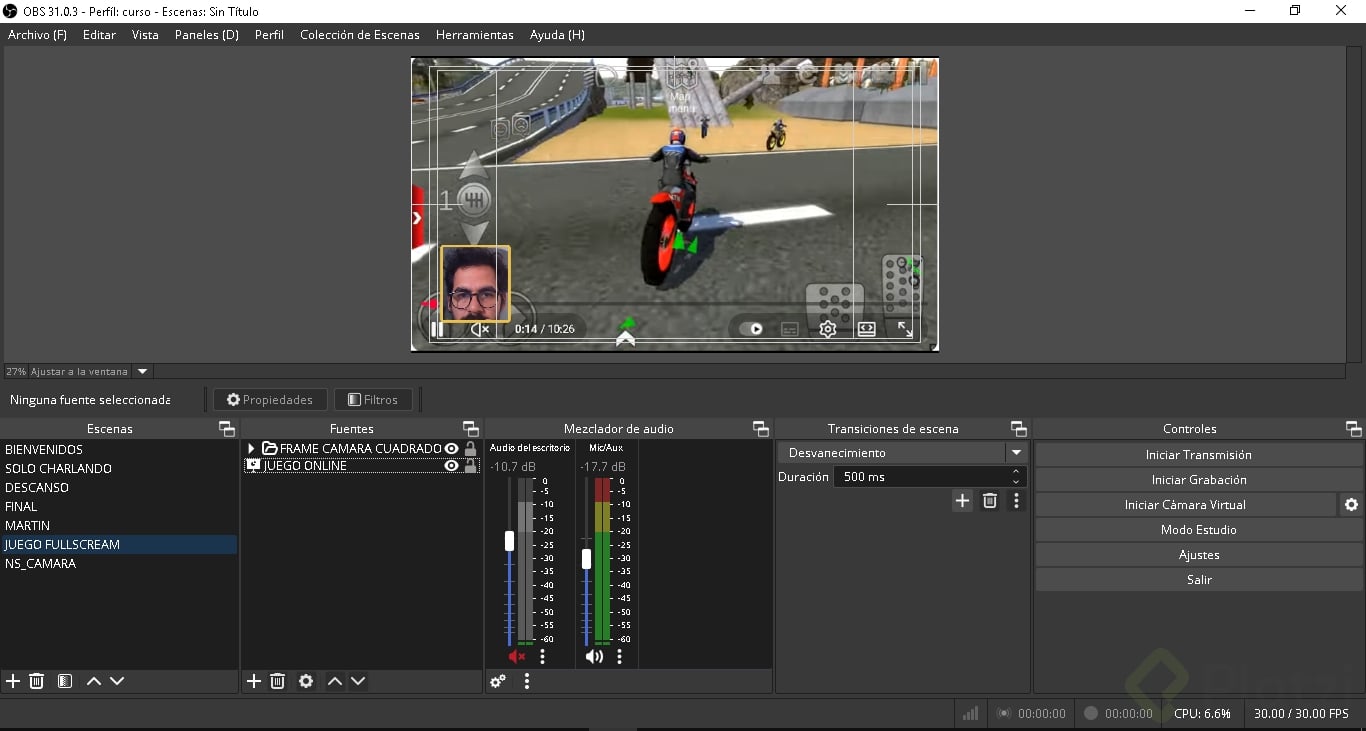The height and width of the screenshot is (731, 1366).
Task: Hide the JUEGO ONLINE source
Action: (452, 466)
